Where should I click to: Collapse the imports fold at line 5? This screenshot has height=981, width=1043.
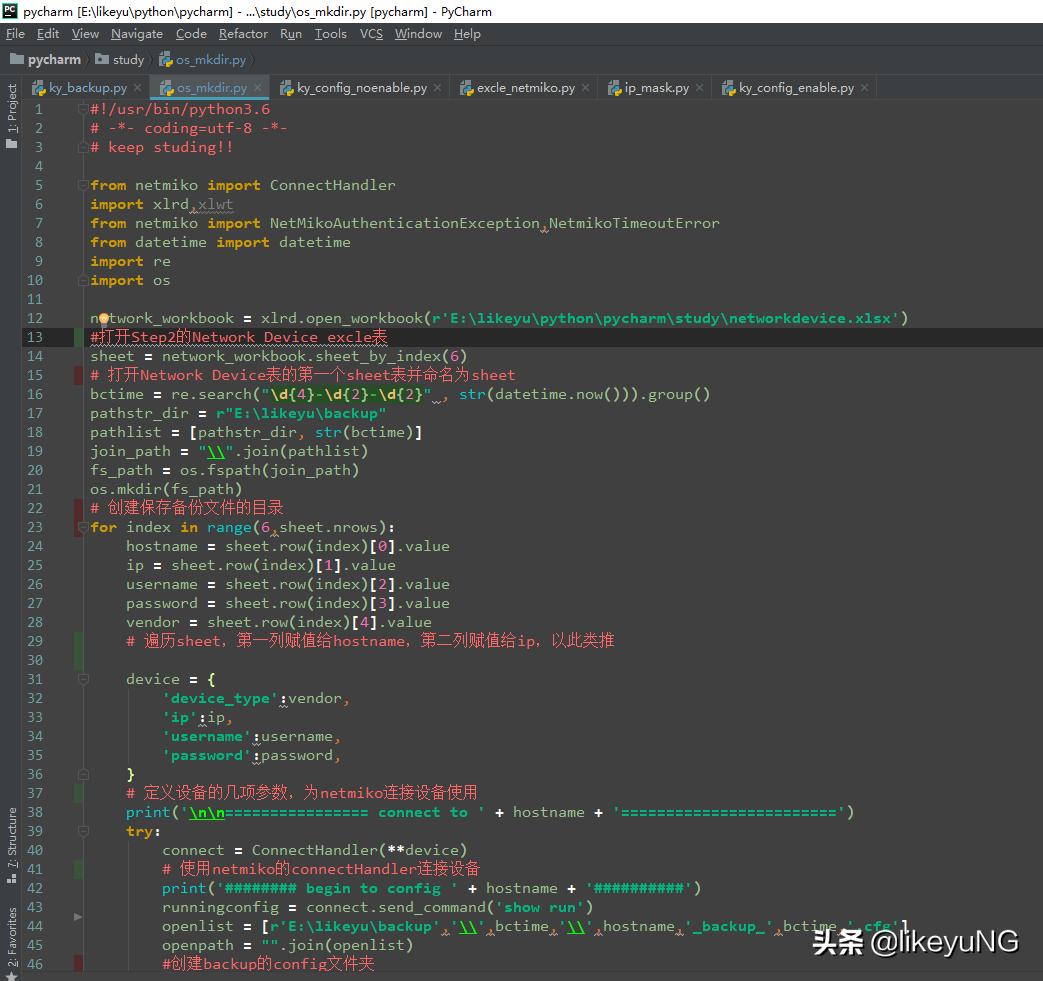coord(83,185)
